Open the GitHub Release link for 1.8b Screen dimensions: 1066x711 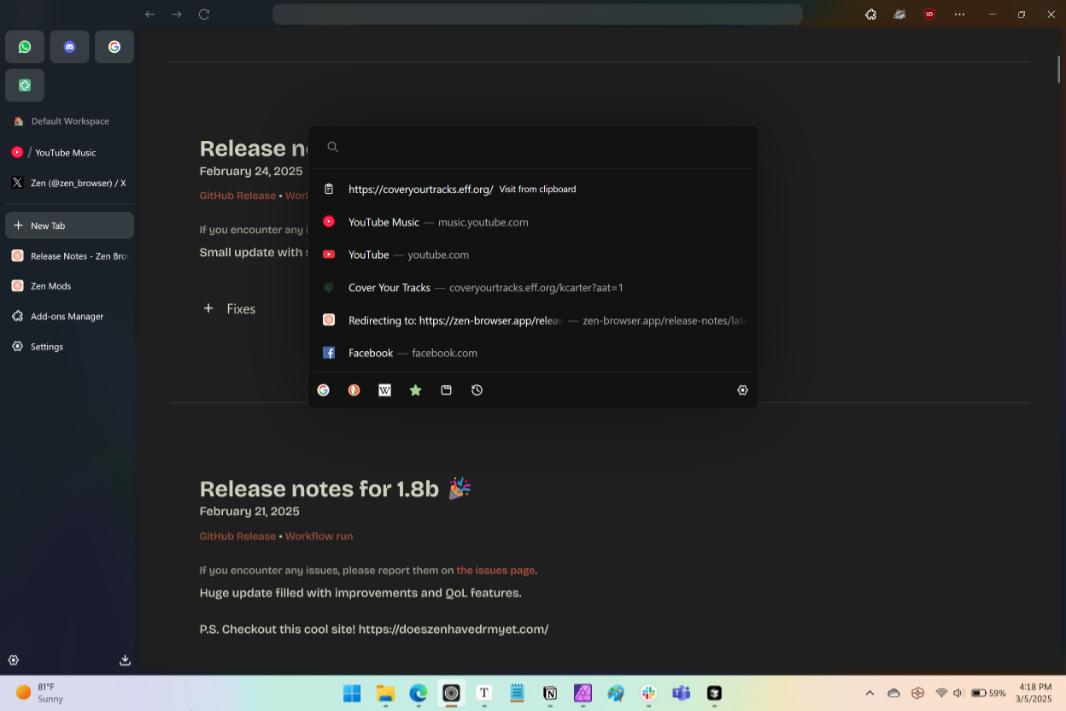pyautogui.click(x=237, y=536)
